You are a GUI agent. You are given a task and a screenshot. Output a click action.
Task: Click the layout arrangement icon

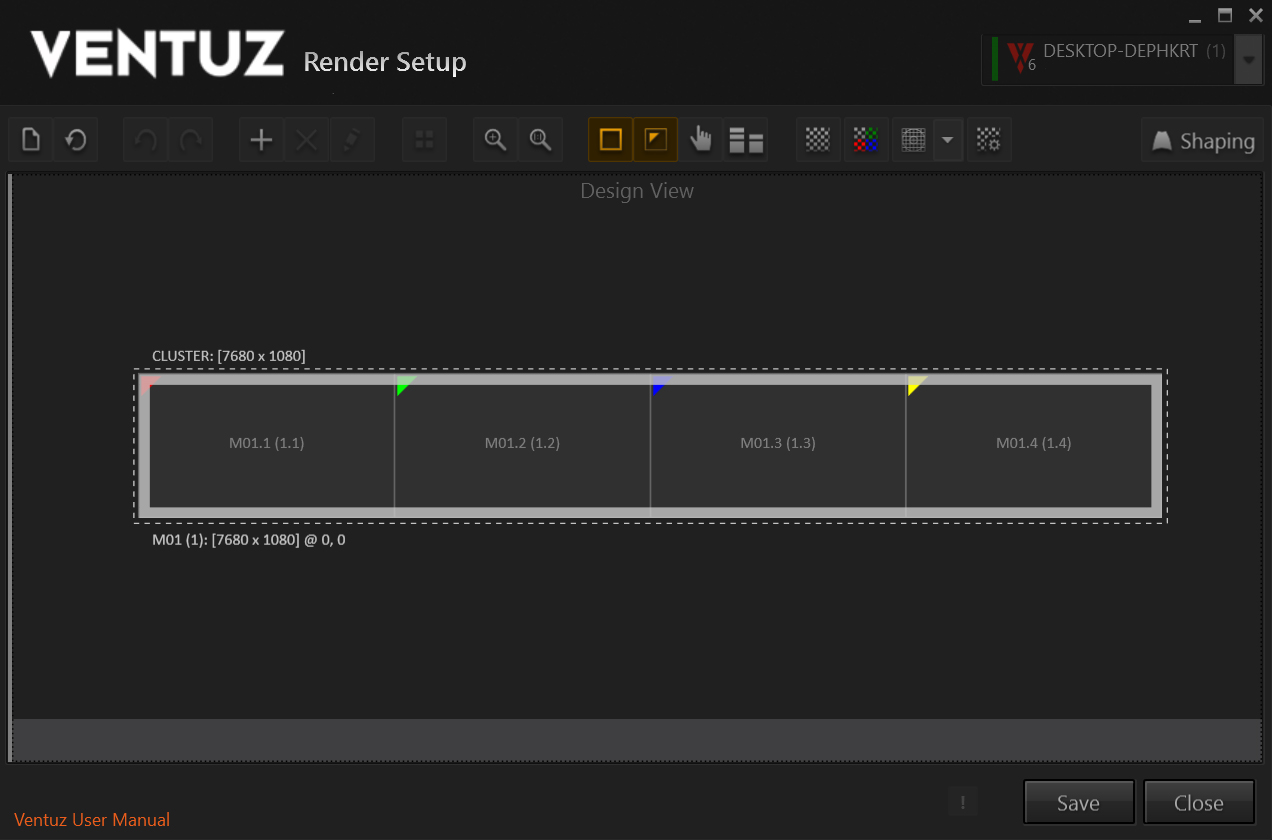745,140
